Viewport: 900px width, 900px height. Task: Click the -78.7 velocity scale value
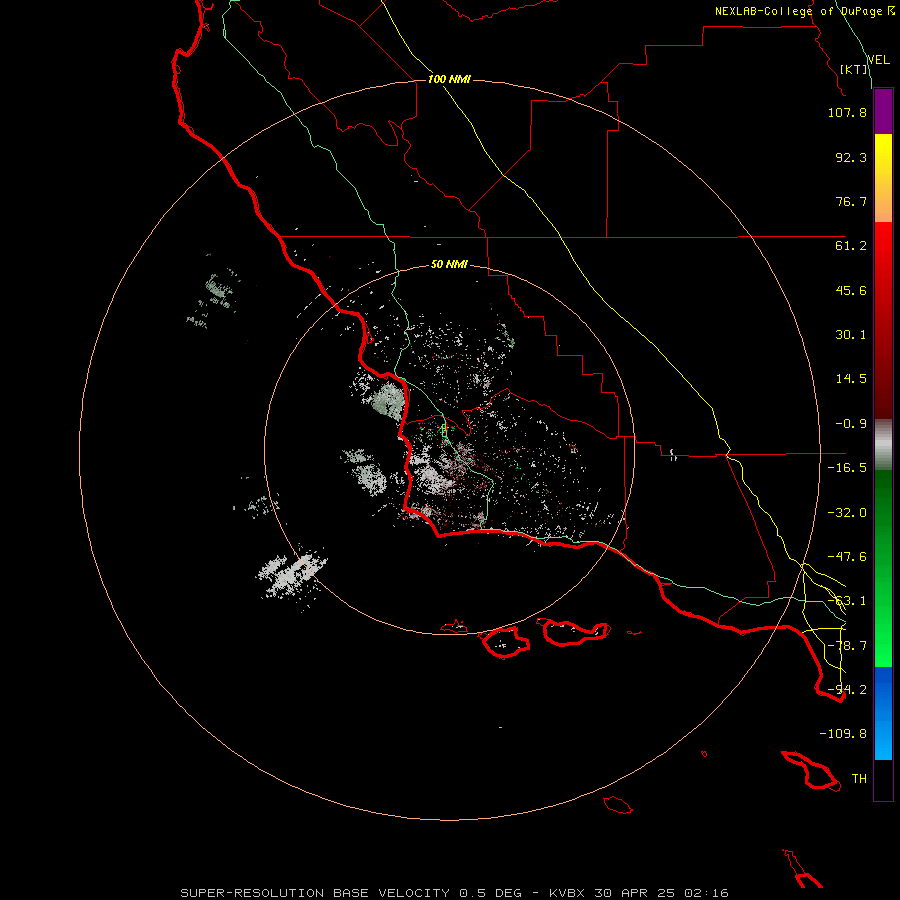click(x=847, y=646)
